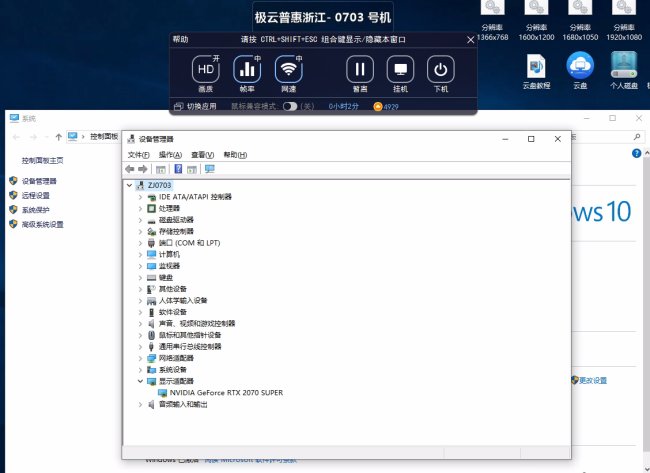Open 云盘 desktop icon
Viewport: 650px width, 473px height.
point(580,70)
